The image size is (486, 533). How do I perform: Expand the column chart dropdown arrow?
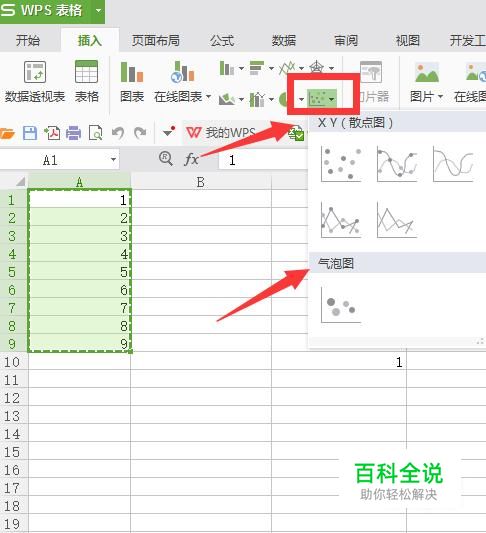pos(241,68)
